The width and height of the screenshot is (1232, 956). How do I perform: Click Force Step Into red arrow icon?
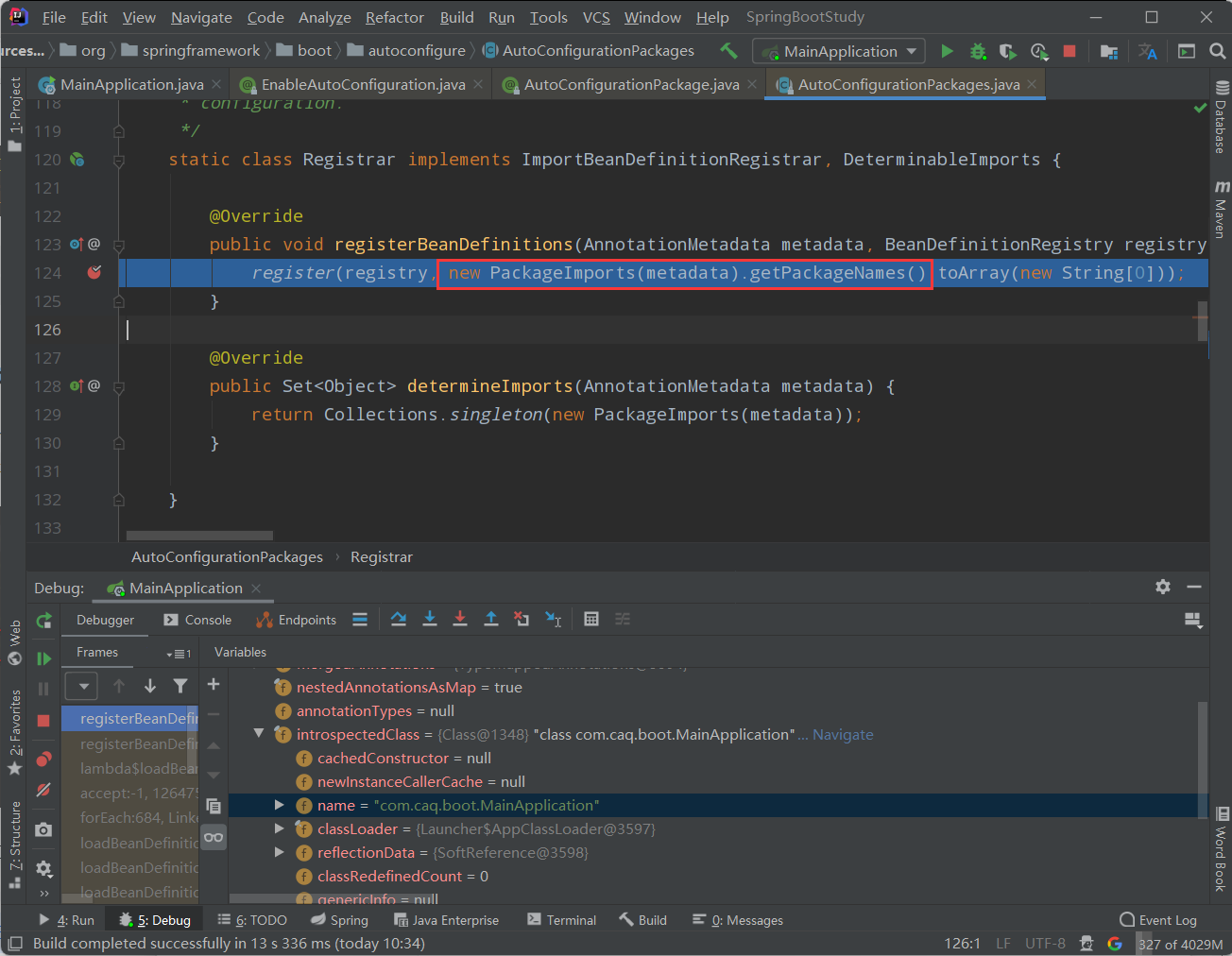[460, 619]
